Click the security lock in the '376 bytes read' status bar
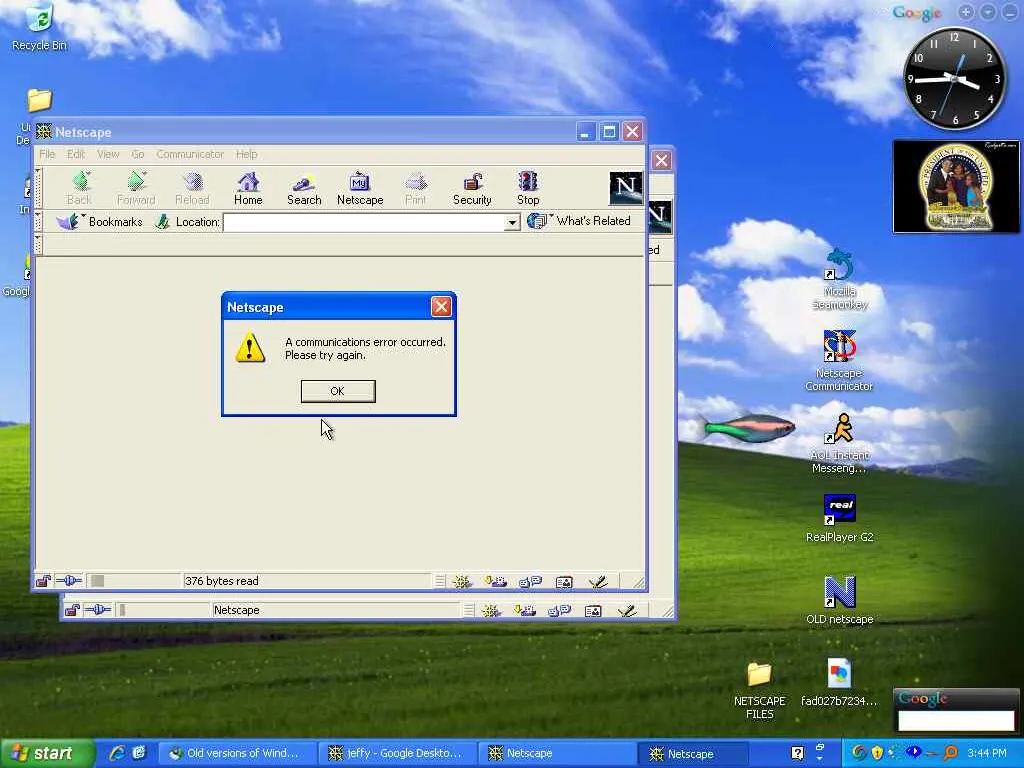The width and height of the screenshot is (1024, 768). (x=43, y=581)
